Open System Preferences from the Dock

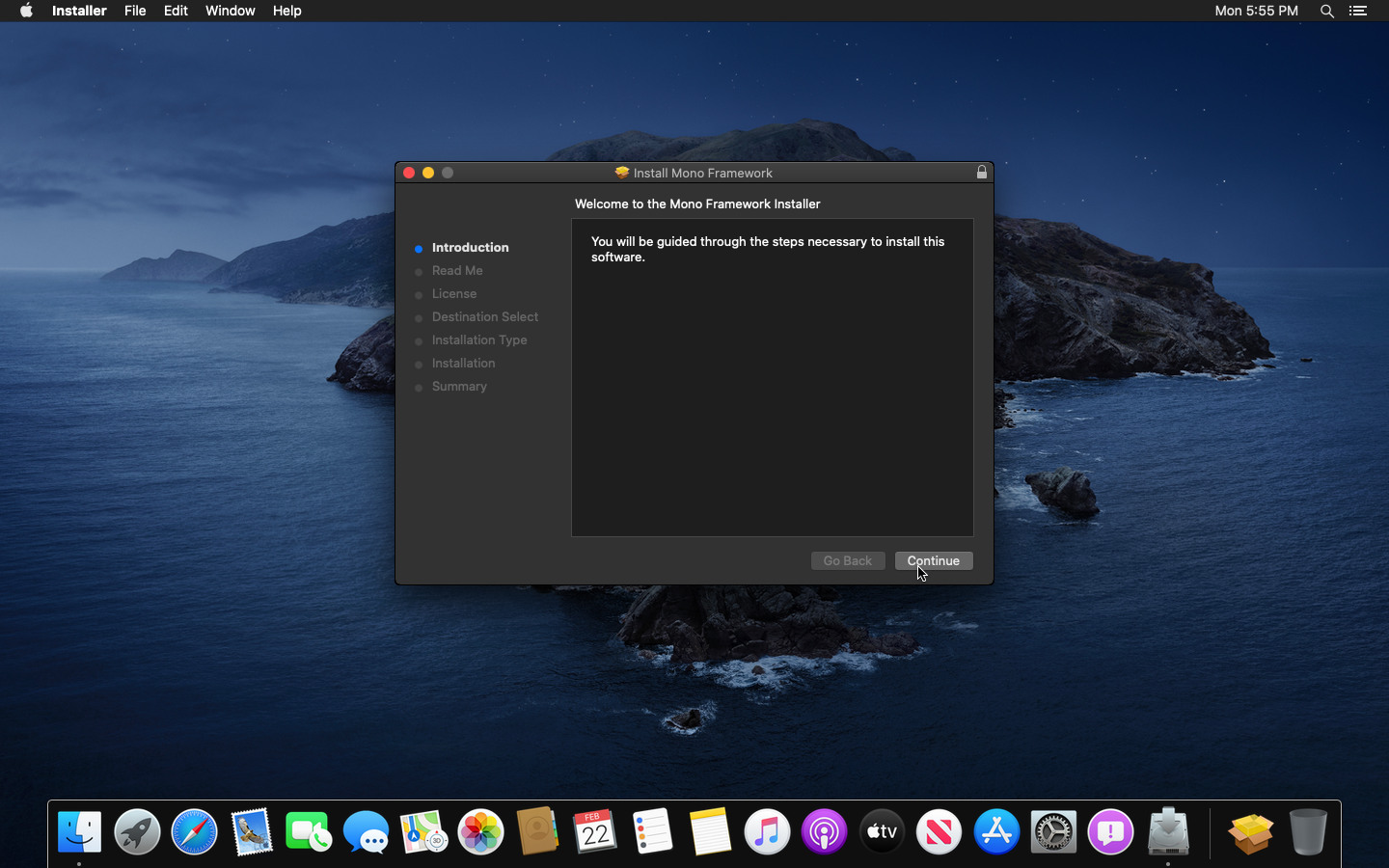pyautogui.click(x=1053, y=831)
